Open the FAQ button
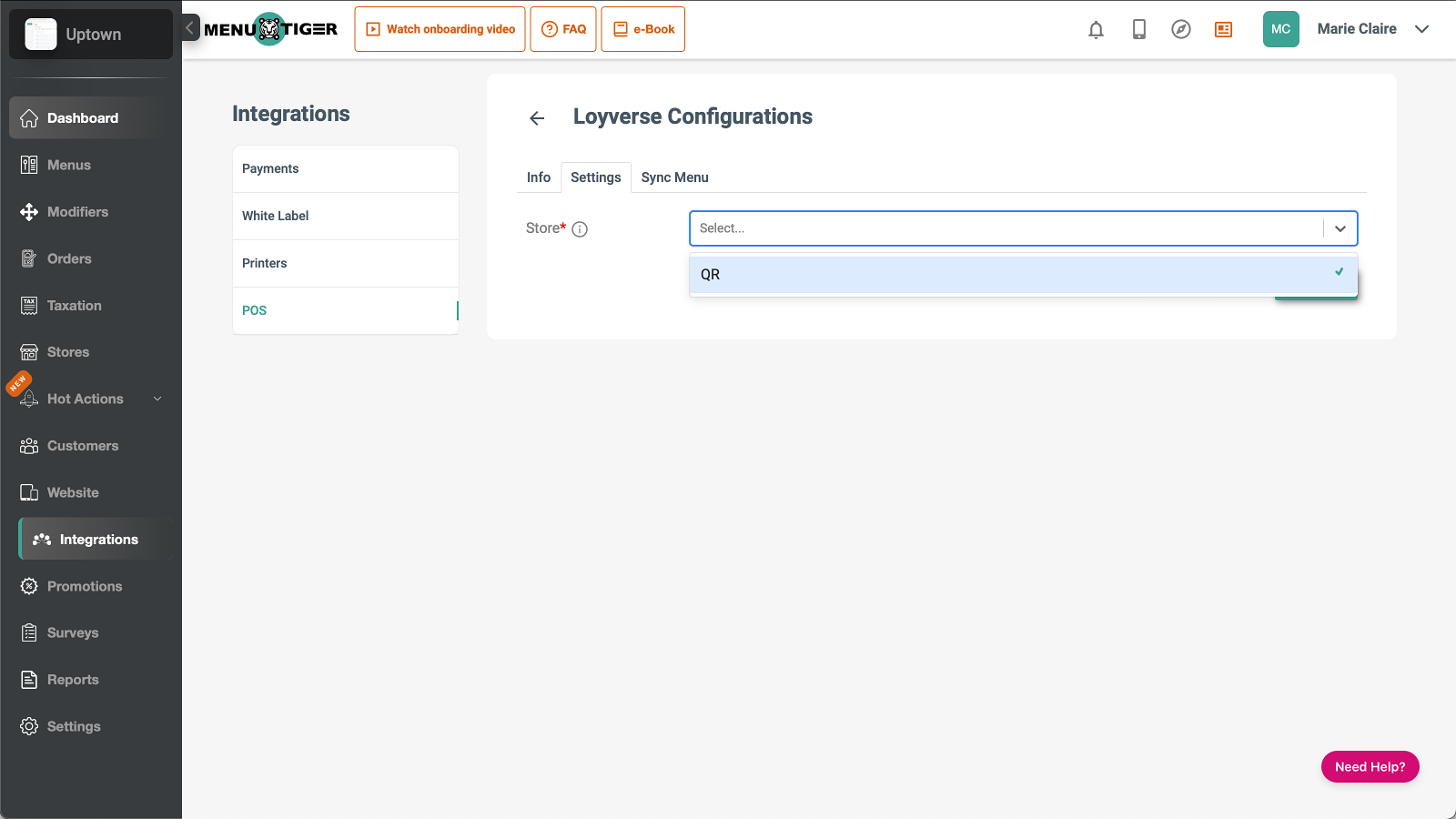 pos(563,29)
